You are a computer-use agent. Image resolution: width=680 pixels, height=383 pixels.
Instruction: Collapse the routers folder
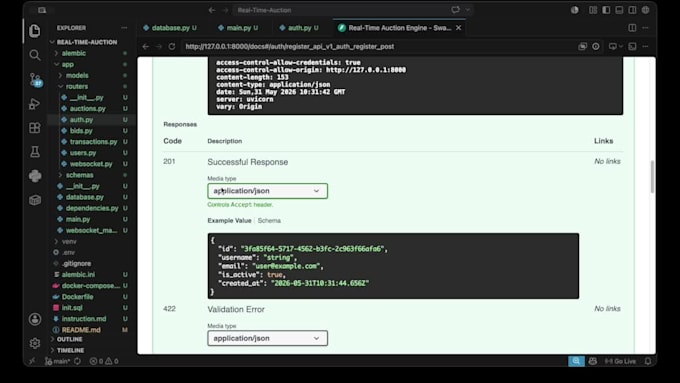77,86
